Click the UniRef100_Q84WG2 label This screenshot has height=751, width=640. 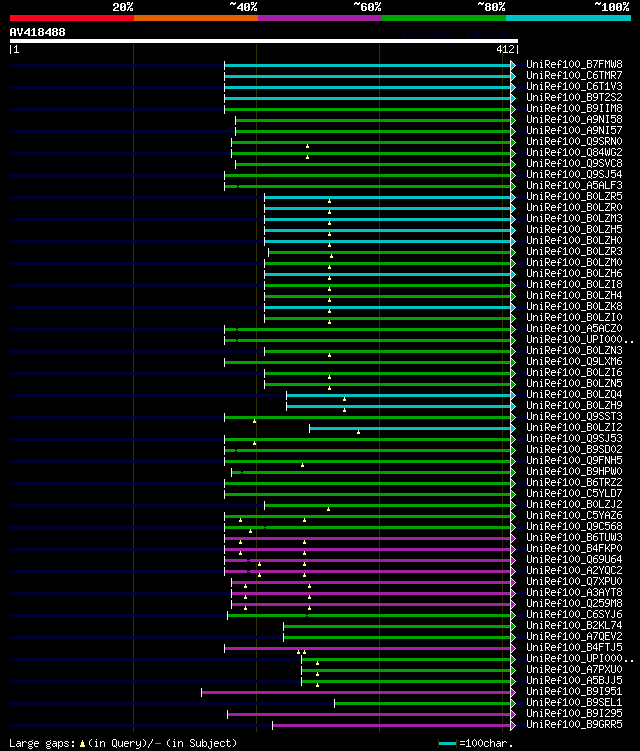coord(574,152)
